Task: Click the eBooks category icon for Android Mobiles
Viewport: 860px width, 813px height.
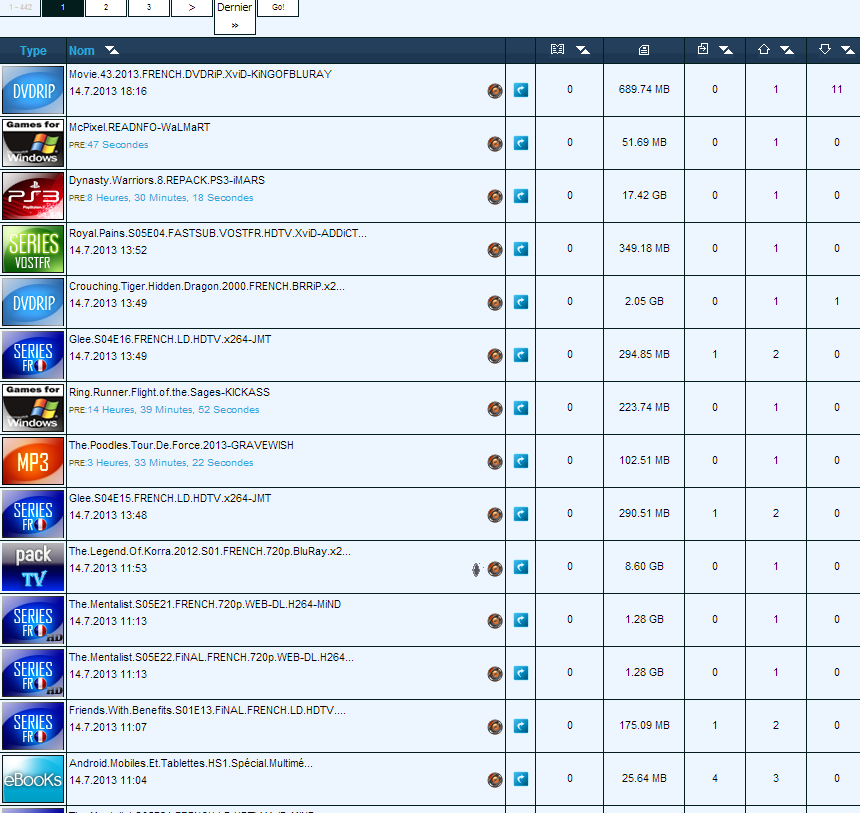Action: click(x=33, y=779)
